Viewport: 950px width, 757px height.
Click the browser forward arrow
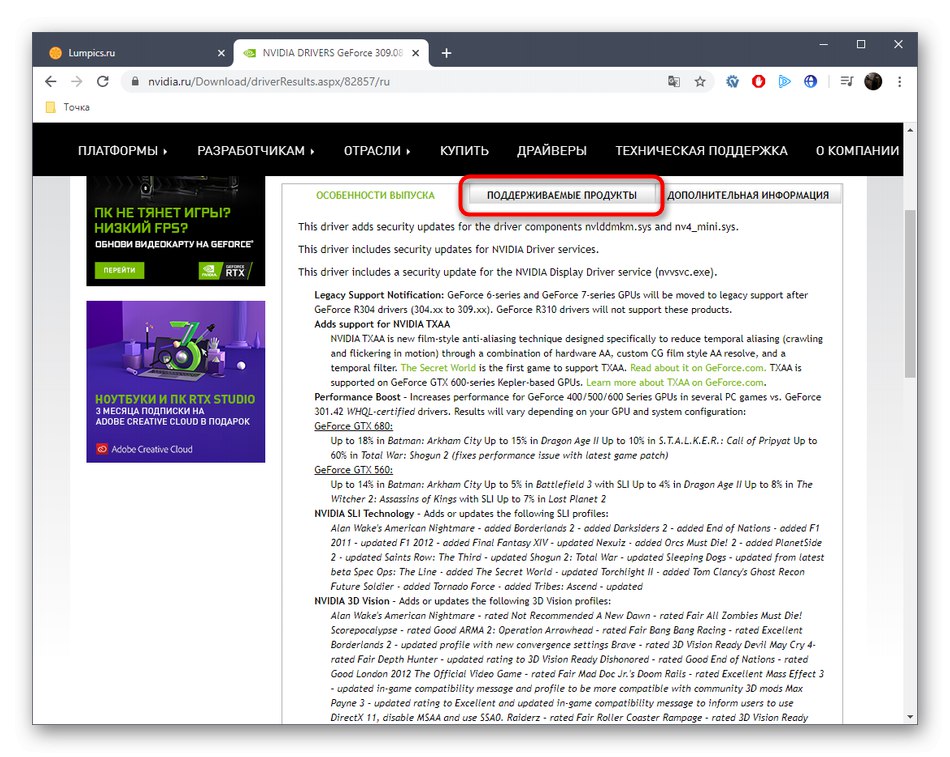(76, 82)
